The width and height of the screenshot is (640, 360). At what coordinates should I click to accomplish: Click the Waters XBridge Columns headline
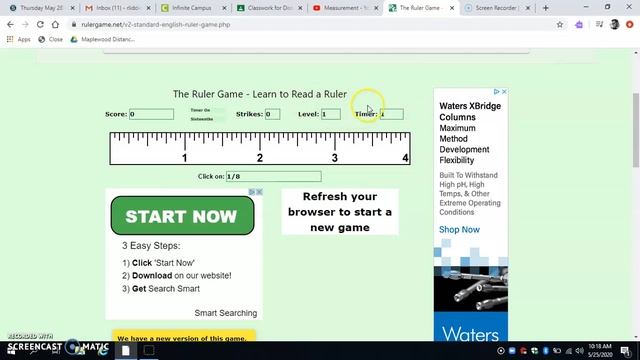pyautogui.click(x=470, y=111)
